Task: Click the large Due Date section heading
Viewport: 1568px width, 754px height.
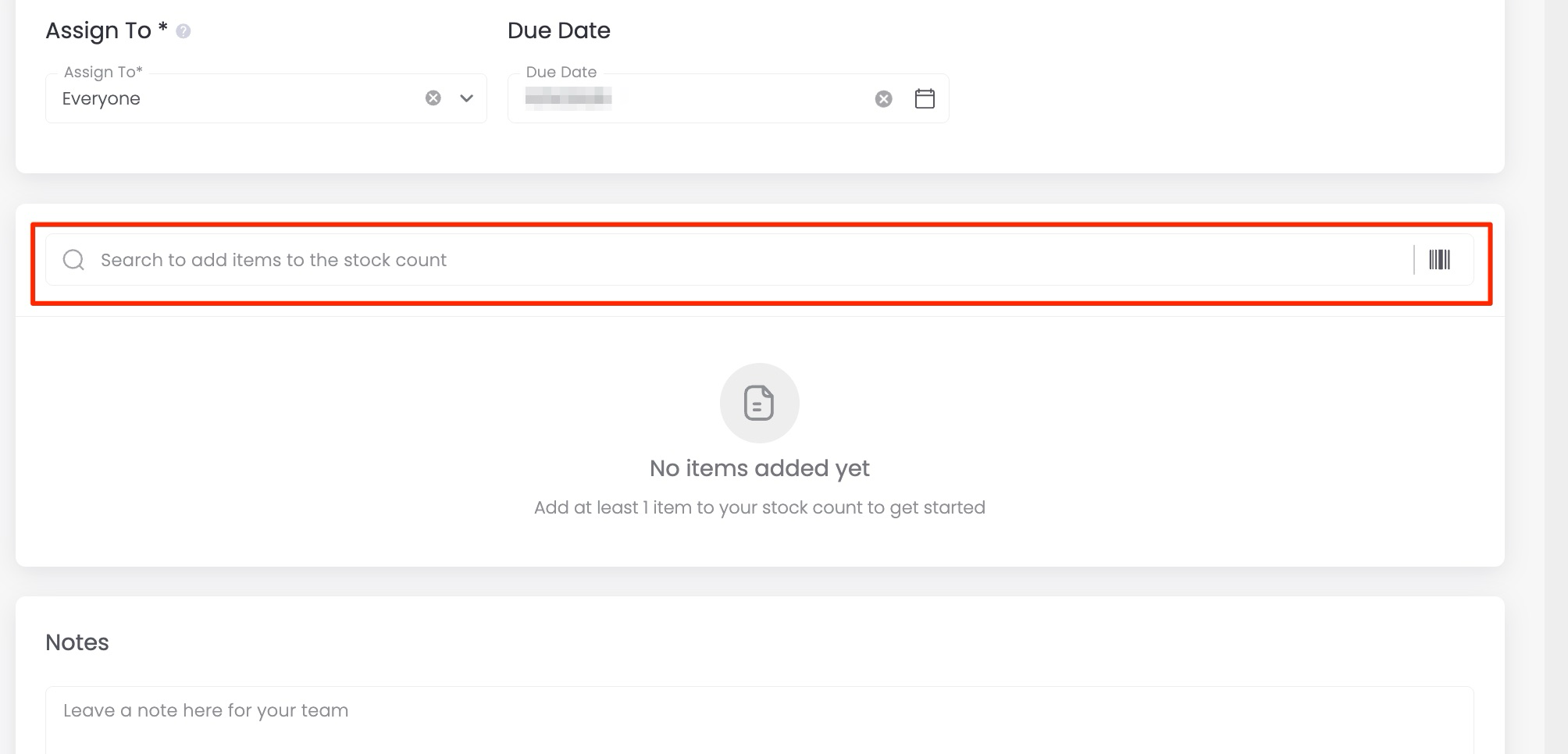Action: 558,31
